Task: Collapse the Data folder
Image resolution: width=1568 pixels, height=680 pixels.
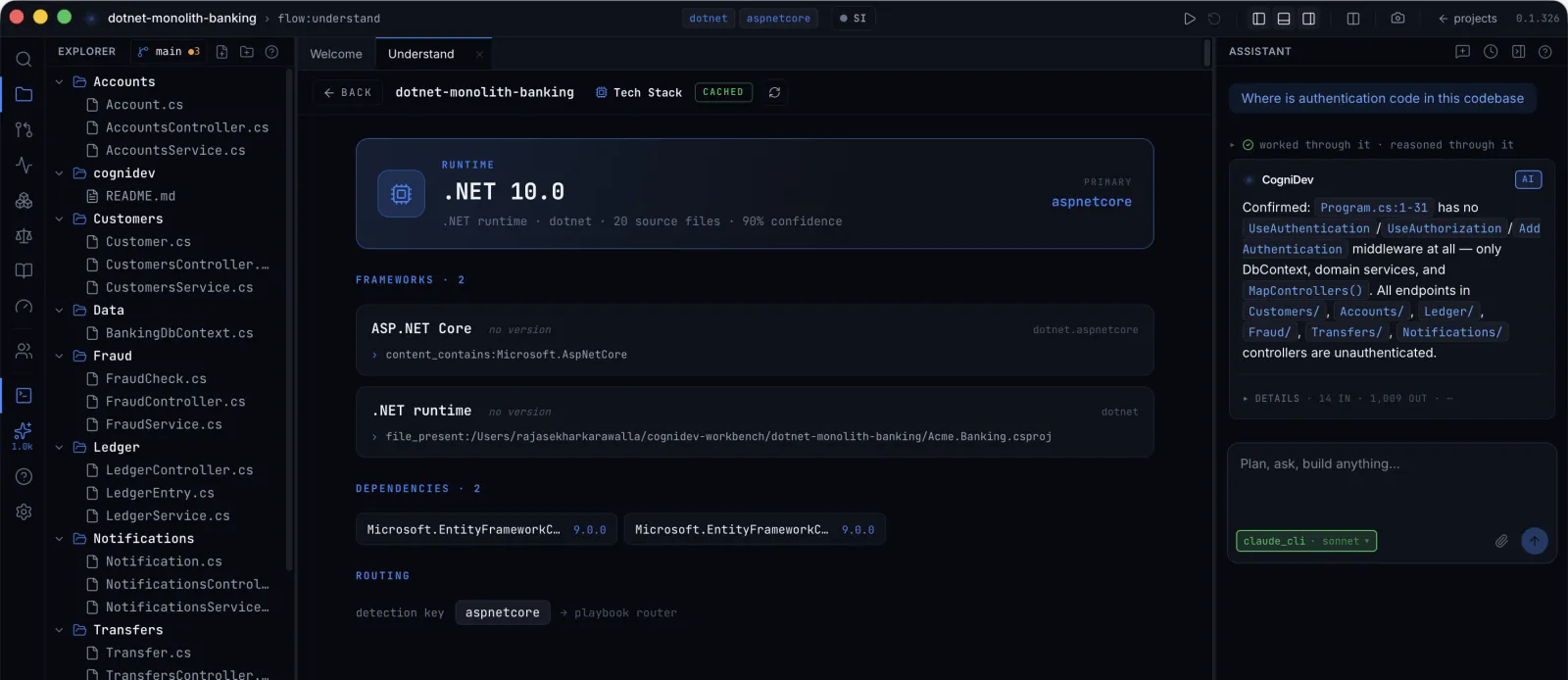Action: [x=59, y=311]
